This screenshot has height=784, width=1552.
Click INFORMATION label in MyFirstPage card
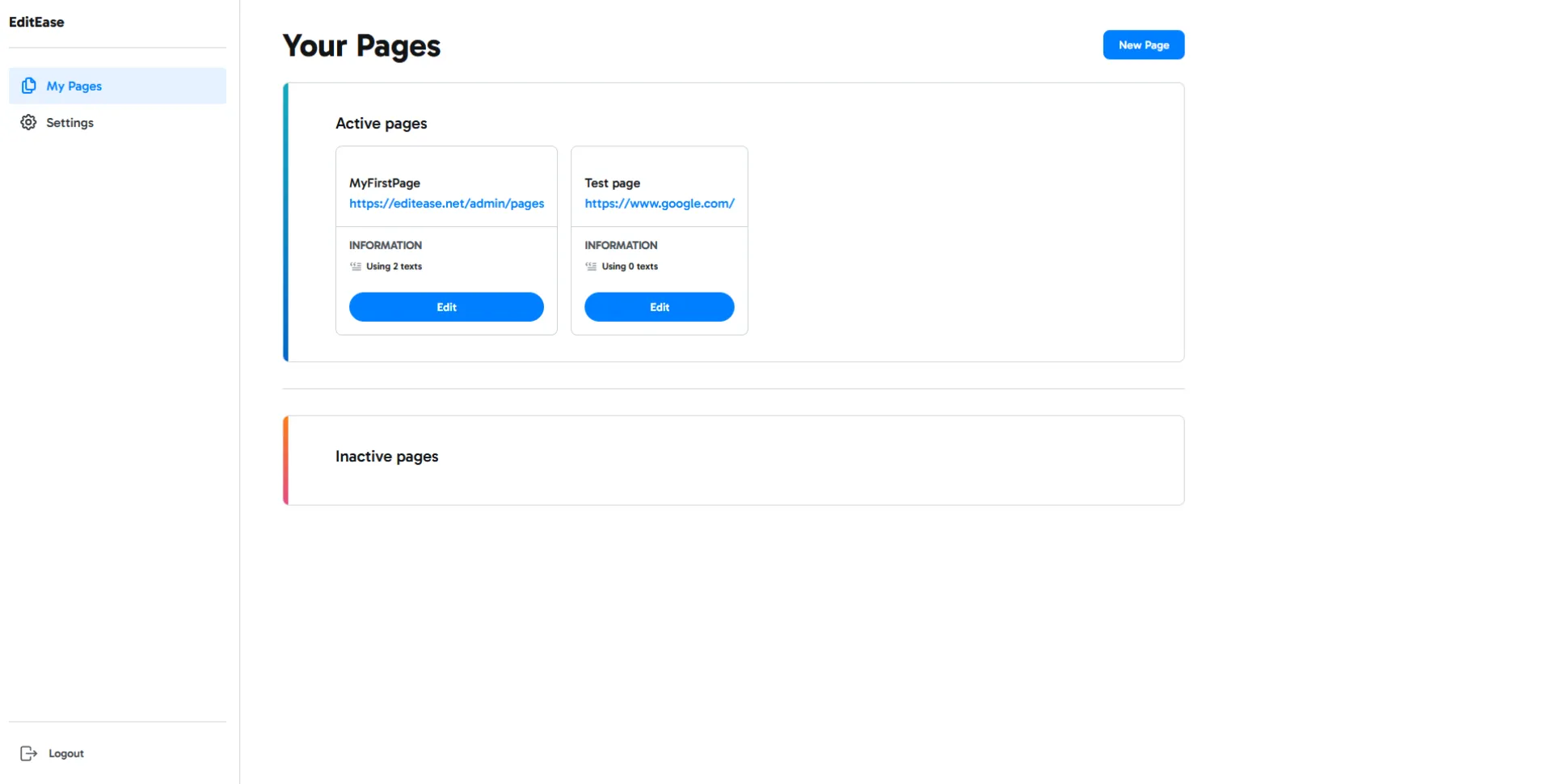click(386, 245)
